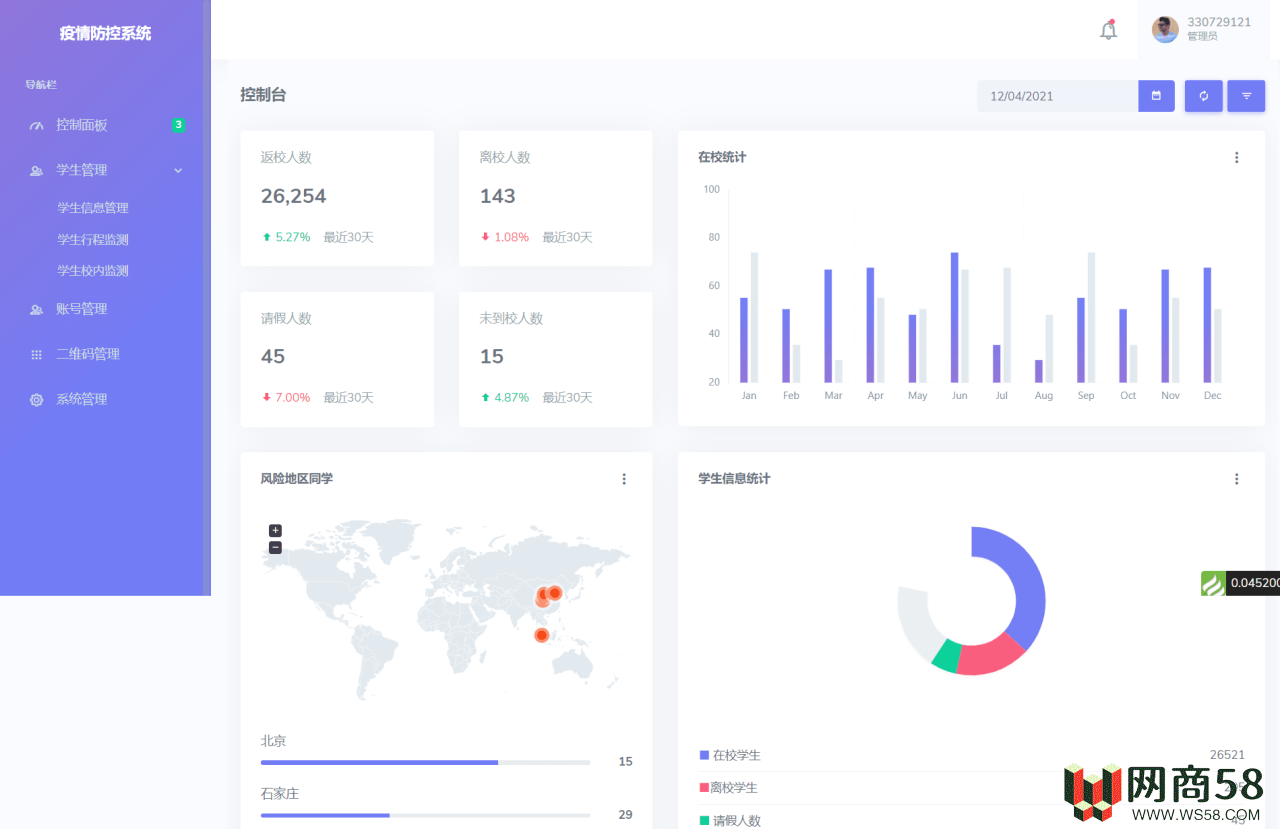Open 学生校内监测 submenu item
Screen dimensions: 1280x829
(93, 271)
